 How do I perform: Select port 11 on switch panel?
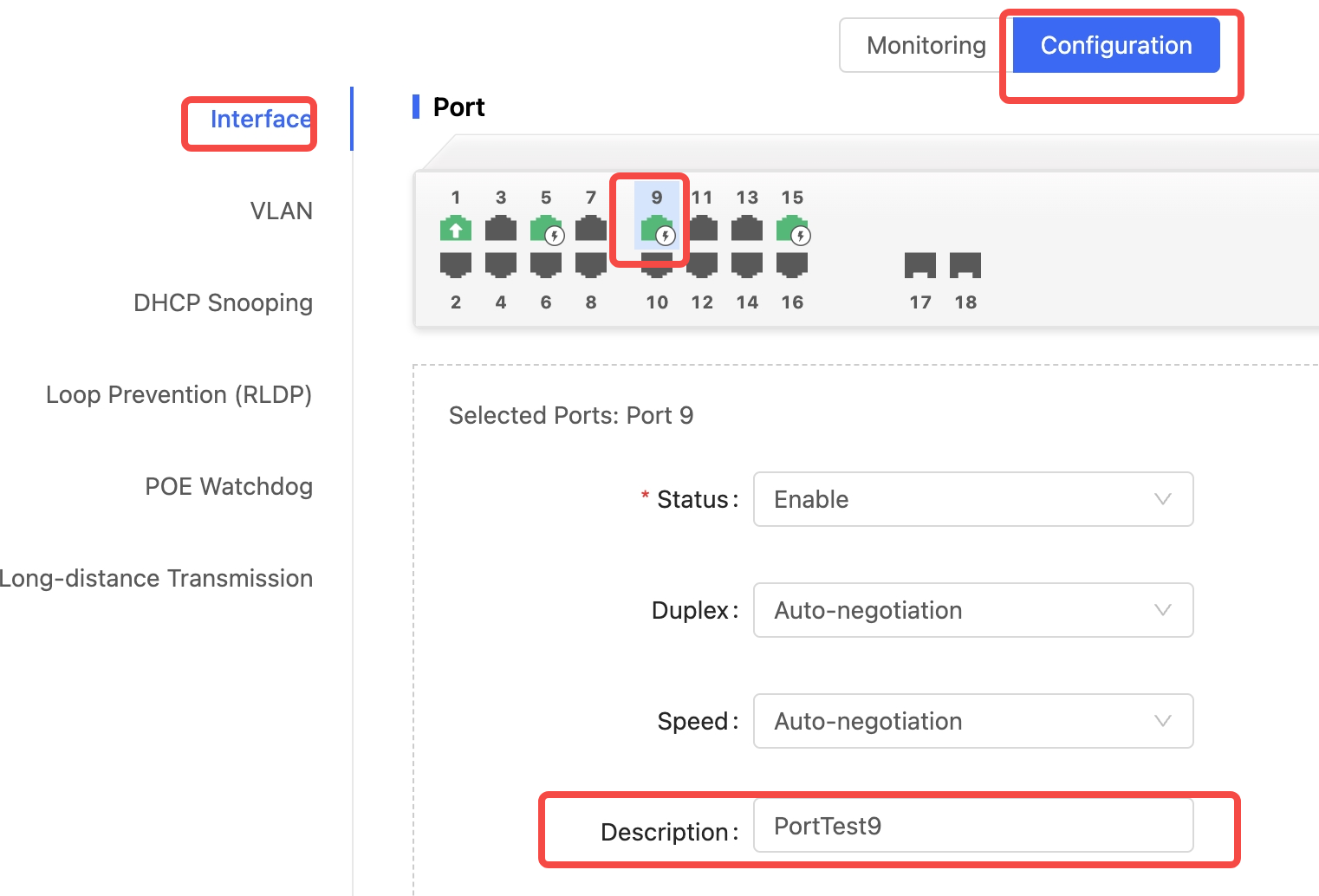tap(703, 229)
